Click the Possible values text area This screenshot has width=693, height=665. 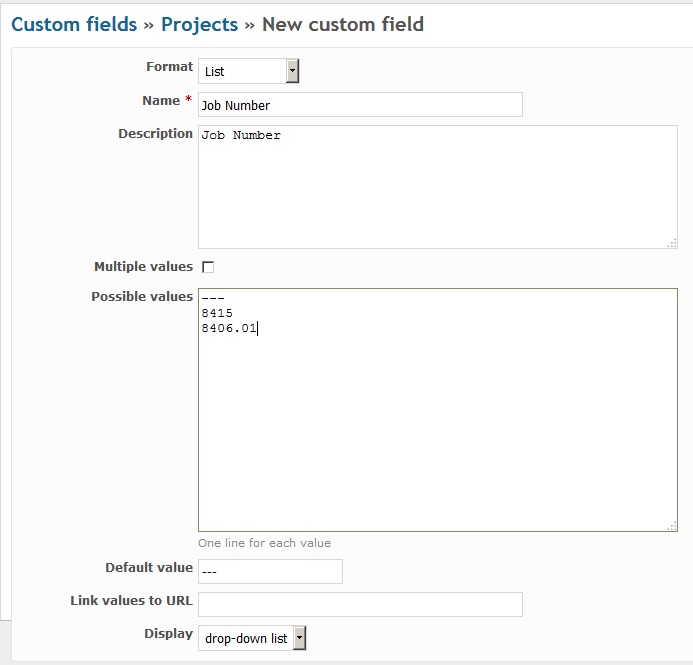click(438, 410)
